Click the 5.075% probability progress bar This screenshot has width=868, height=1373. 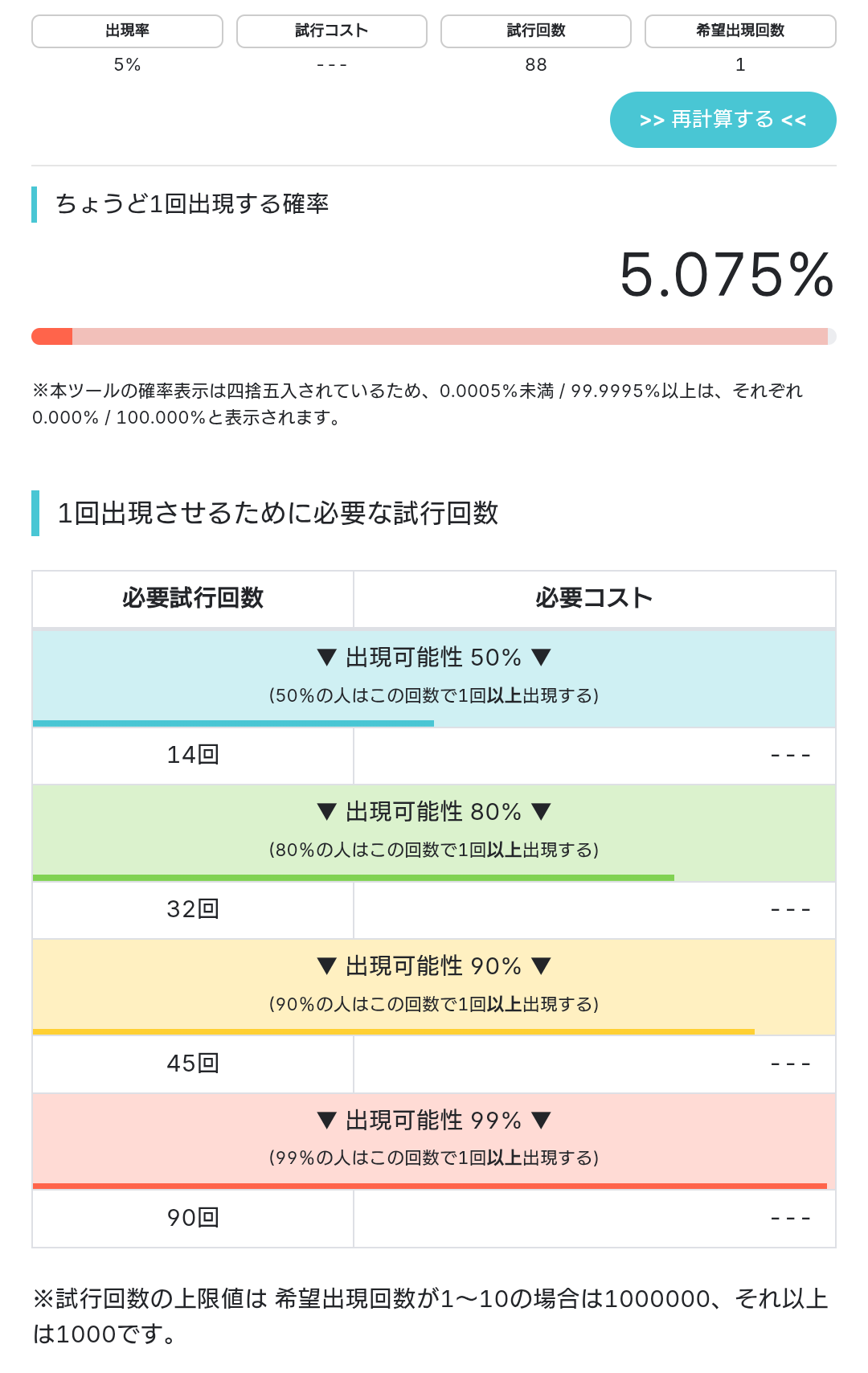pos(433,336)
